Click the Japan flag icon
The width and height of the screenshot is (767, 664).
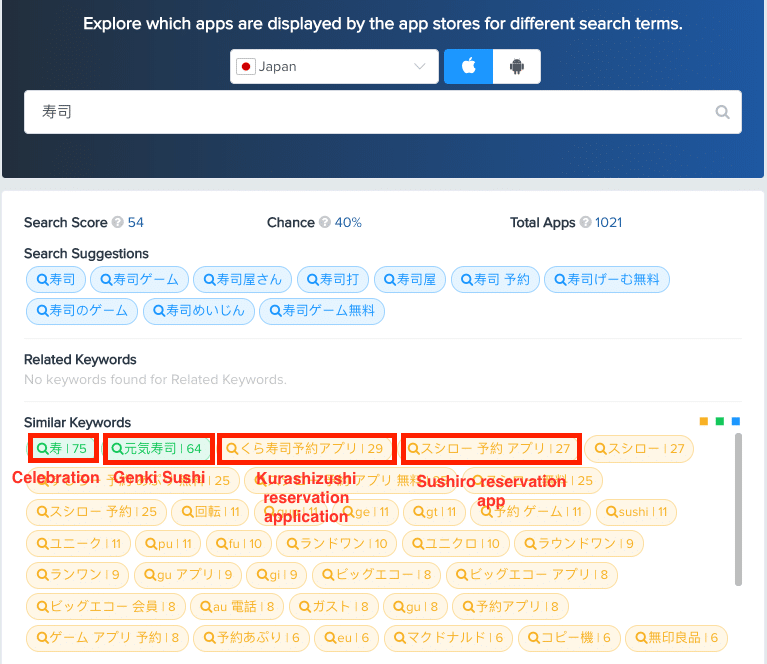pyautogui.click(x=246, y=66)
